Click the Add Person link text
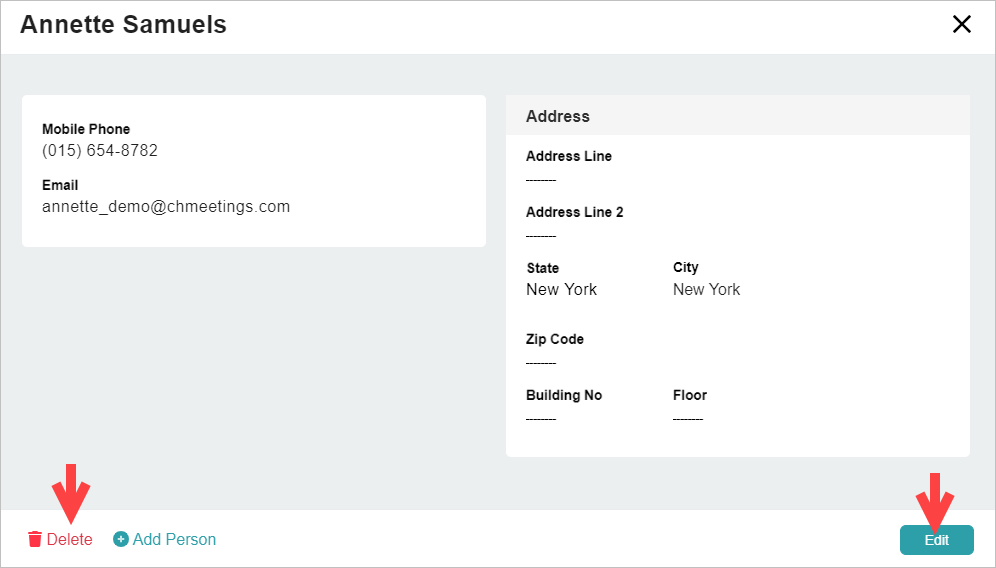Screen dimensions: 996x568 click(174, 540)
